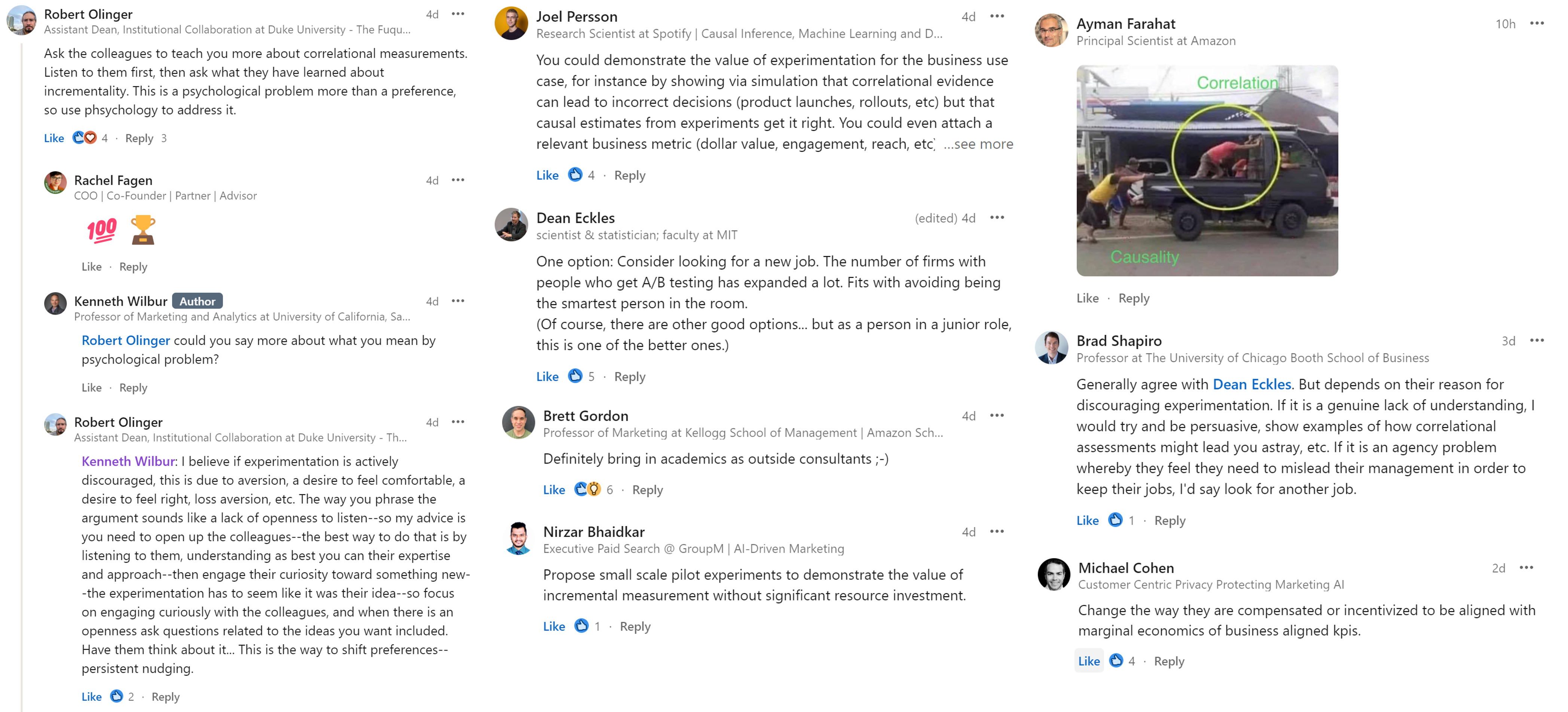Like Rachel Fagen's emoji reply

tap(91, 266)
